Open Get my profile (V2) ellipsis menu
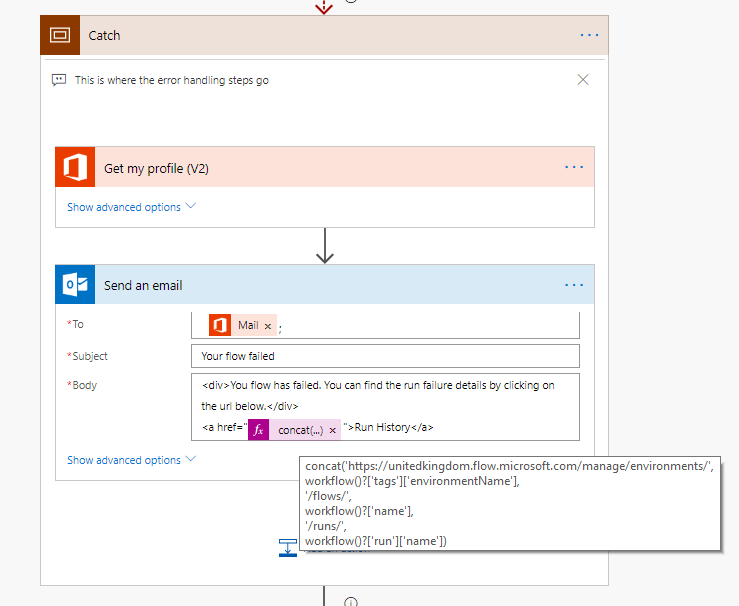 [x=574, y=167]
